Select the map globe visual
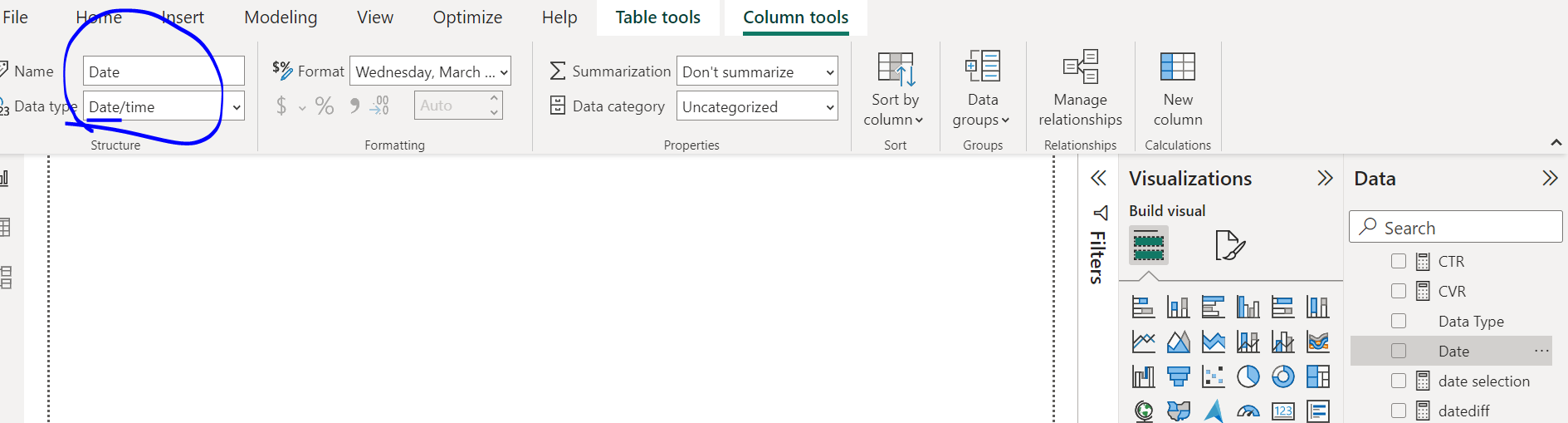Screen dimensions: 1568x423 click(1143, 411)
